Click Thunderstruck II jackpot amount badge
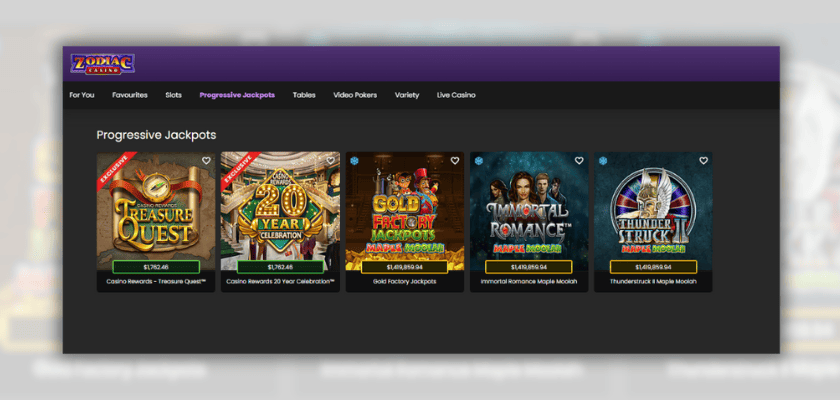Screen dimensions: 840x400 [x=654, y=267]
